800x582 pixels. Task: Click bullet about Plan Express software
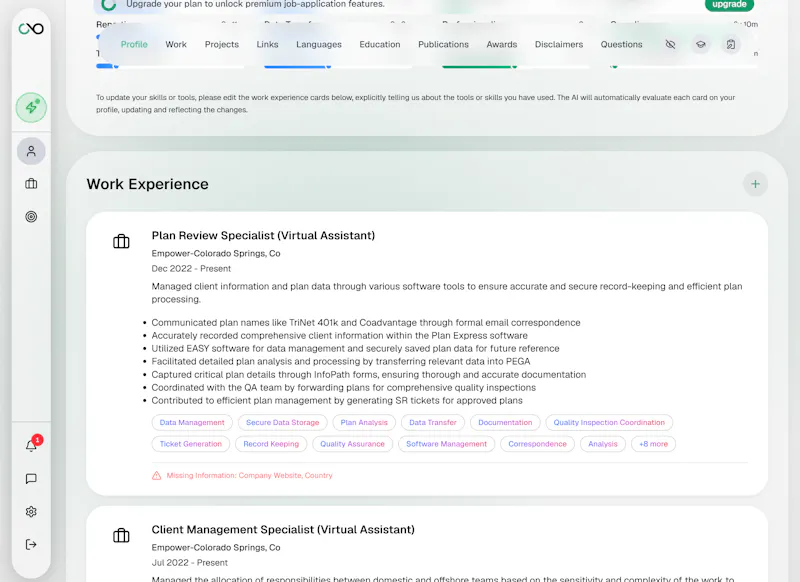340,336
